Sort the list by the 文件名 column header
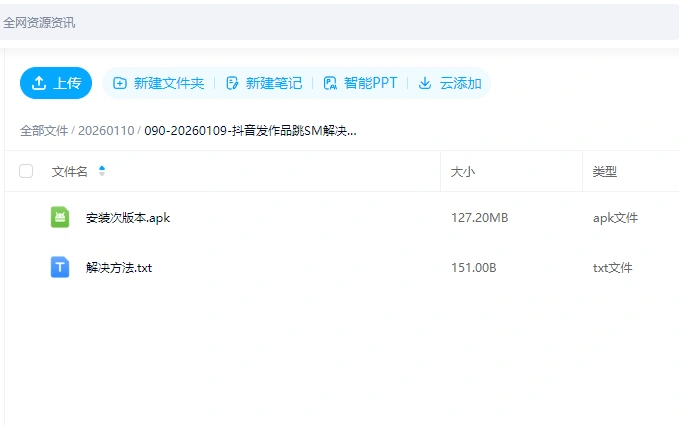 coord(70,171)
